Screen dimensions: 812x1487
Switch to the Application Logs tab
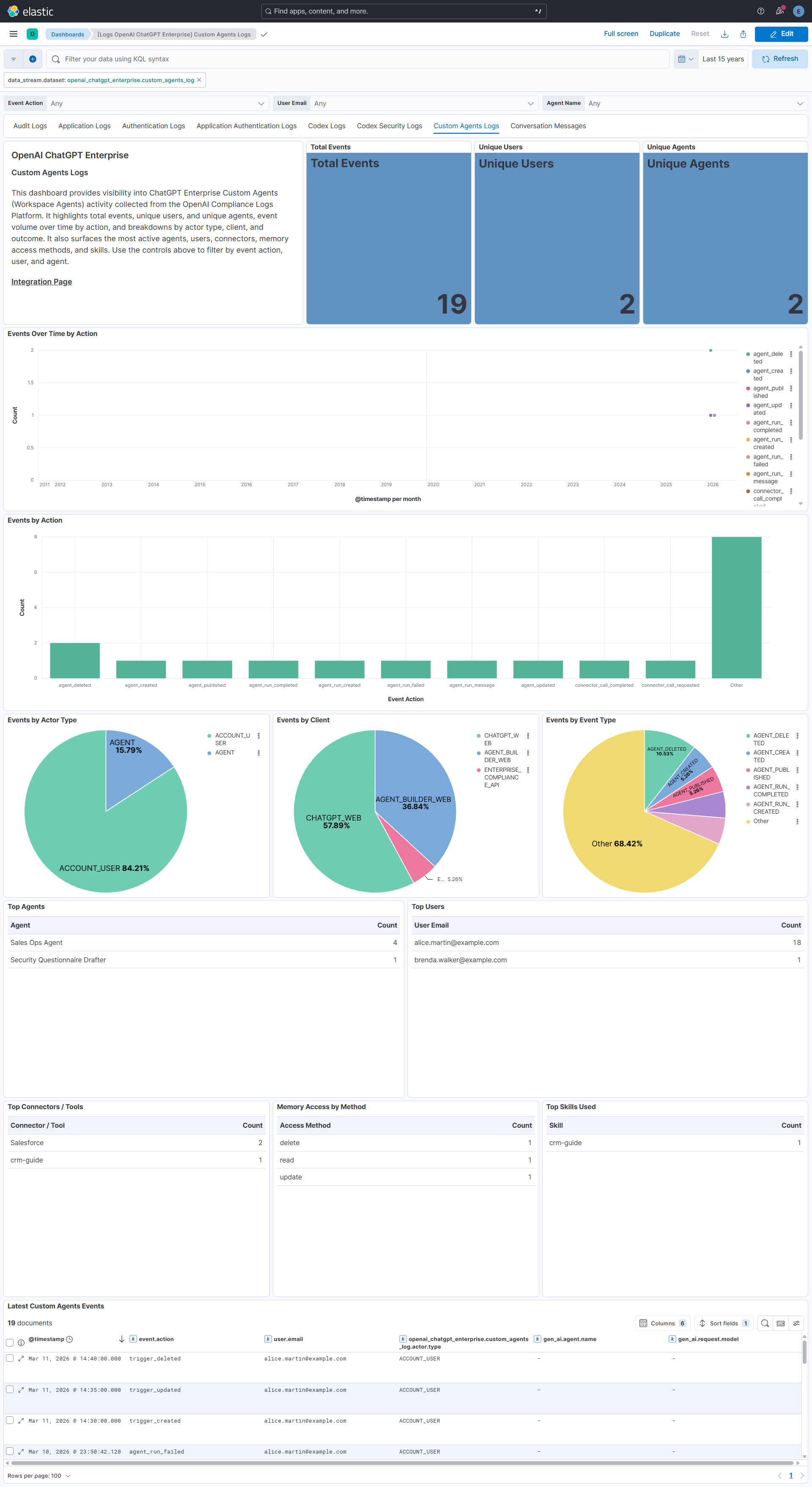(x=84, y=126)
